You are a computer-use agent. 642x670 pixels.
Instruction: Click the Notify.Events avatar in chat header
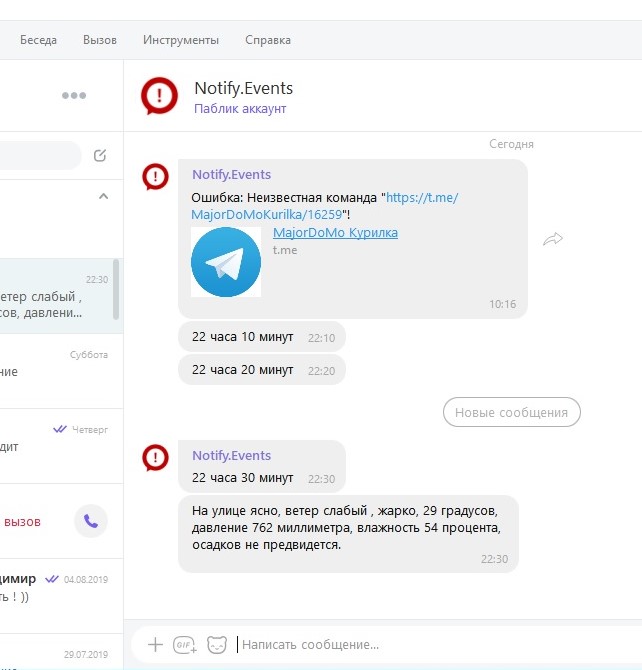[x=159, y=96]
